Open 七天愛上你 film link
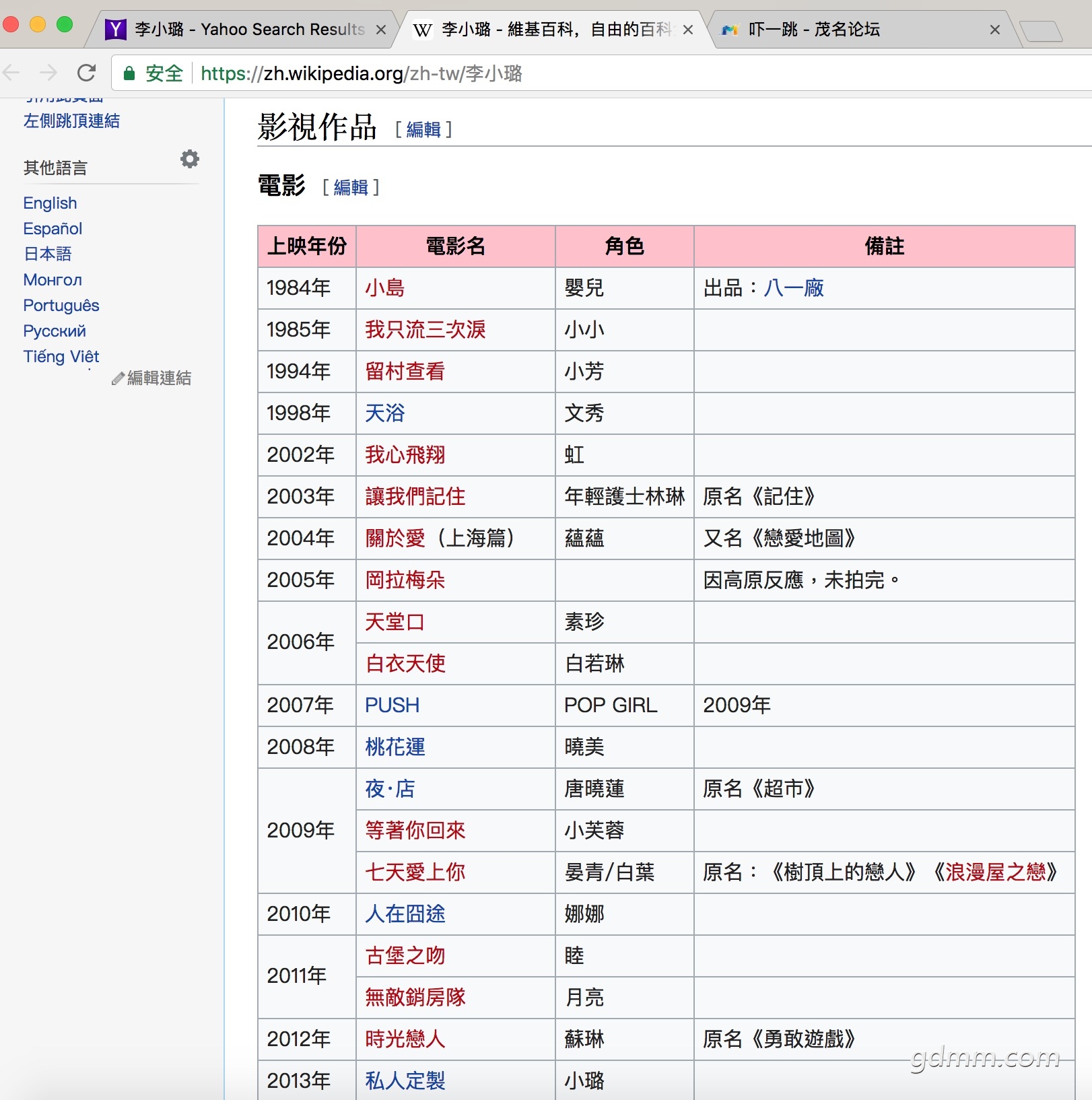The image size is (1092, 1100). [415, 872]
